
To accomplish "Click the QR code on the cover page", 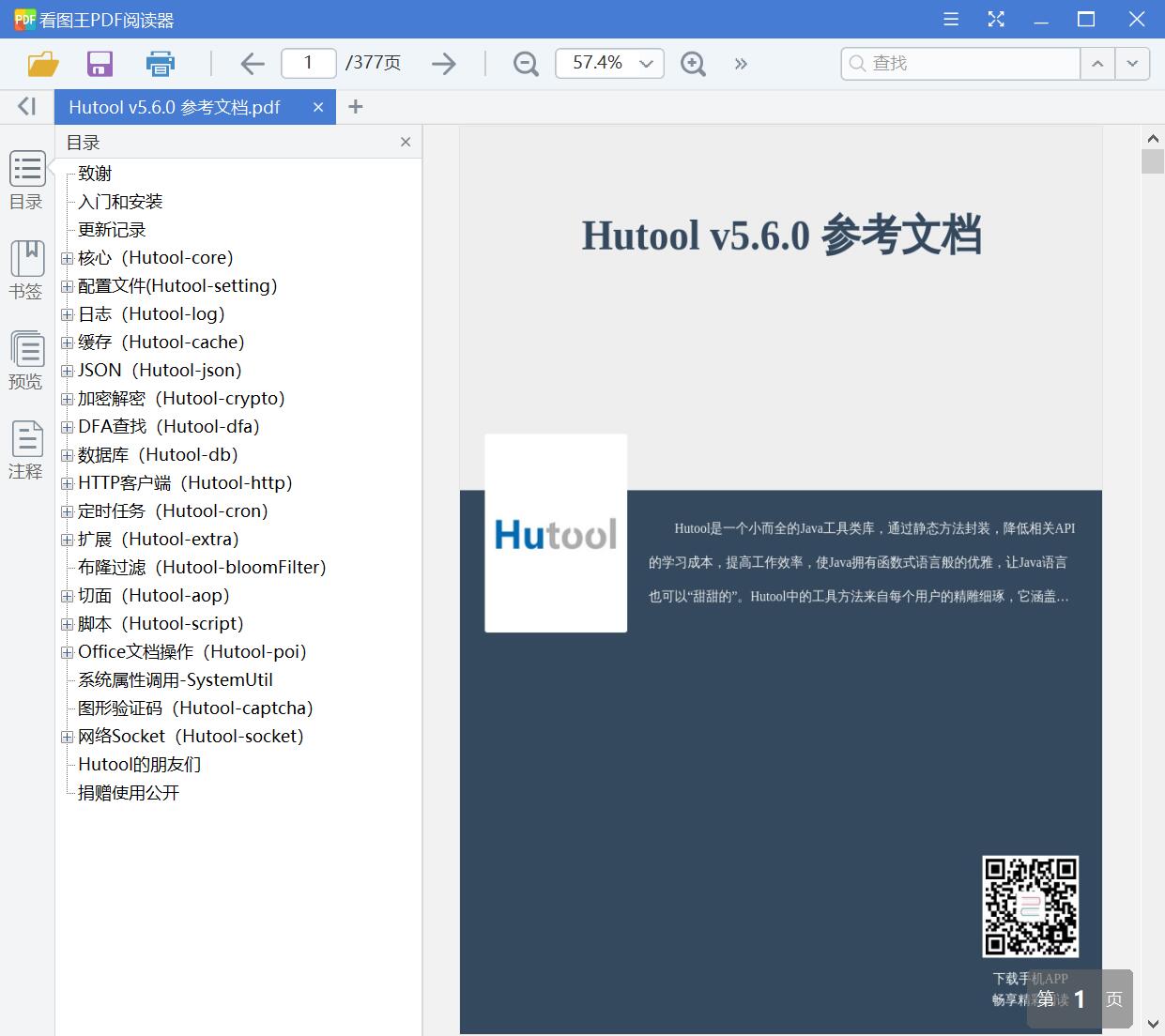I will tap(1030, 906).
